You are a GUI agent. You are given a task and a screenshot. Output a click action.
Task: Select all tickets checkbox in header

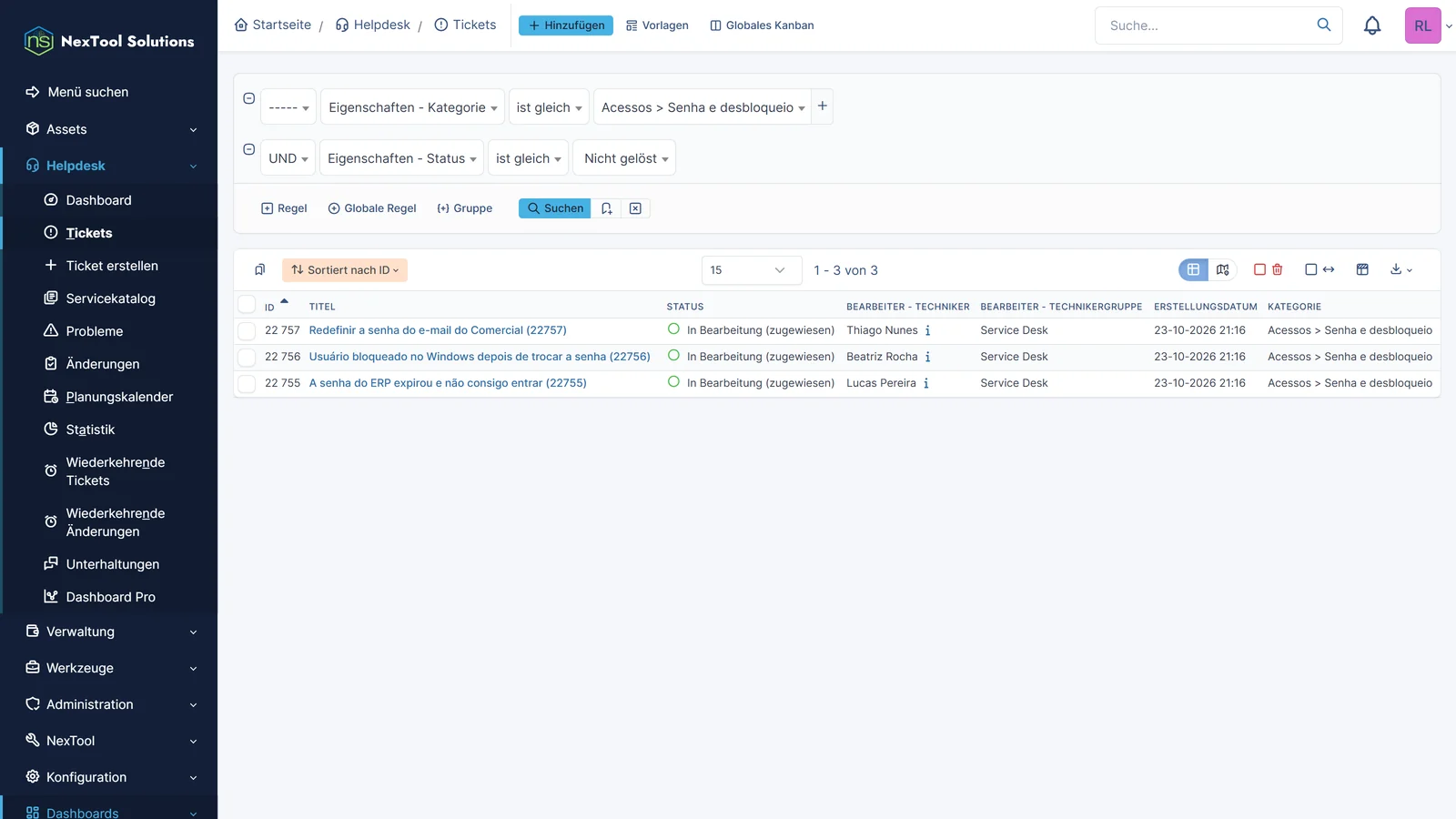(247, 305)
